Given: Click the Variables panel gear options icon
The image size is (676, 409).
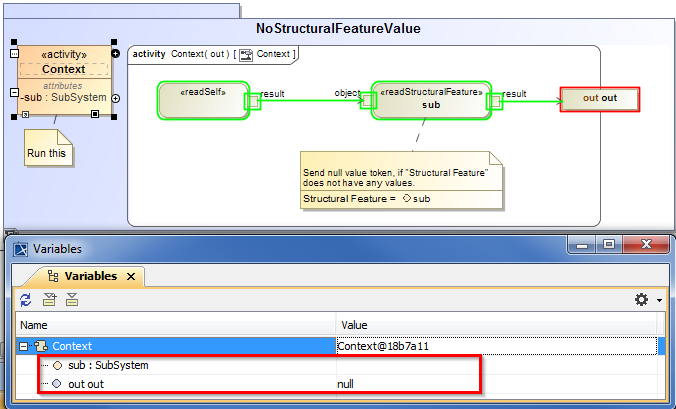Looking at the screenshot, I should click(641, 300).
